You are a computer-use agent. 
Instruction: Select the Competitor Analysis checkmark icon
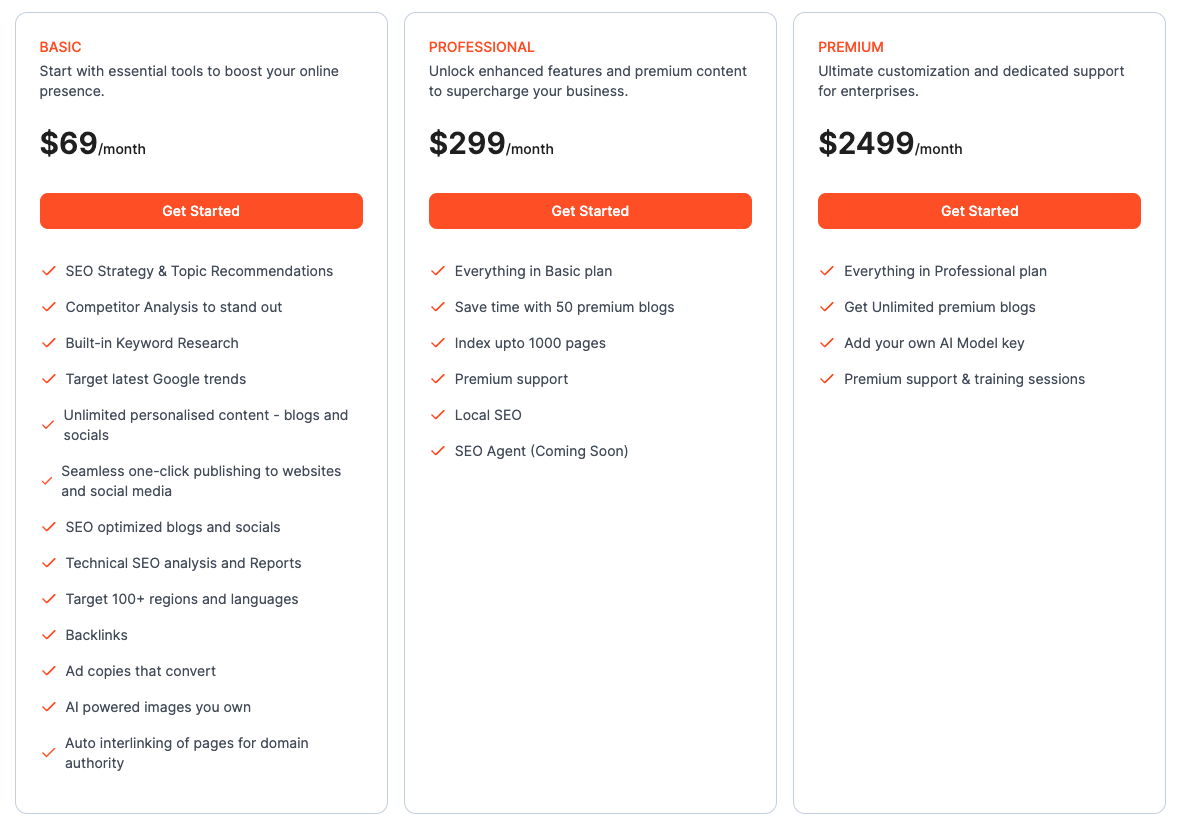point(49,307)
